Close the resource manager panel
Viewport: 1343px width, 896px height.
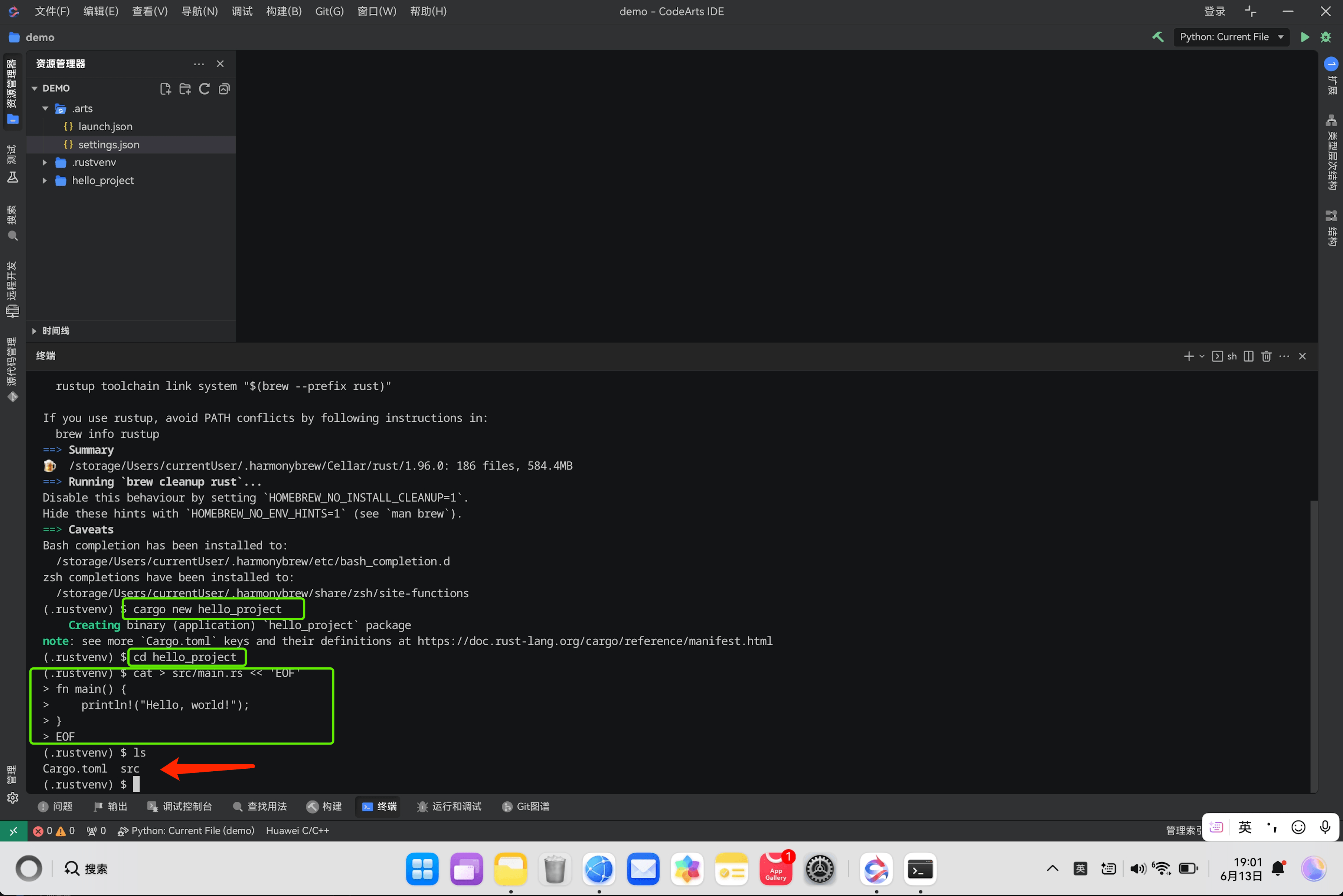pos(220,64)
